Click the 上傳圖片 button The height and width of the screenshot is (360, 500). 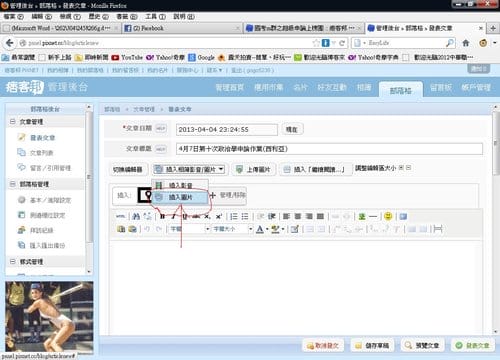click(x=253, y=169)
